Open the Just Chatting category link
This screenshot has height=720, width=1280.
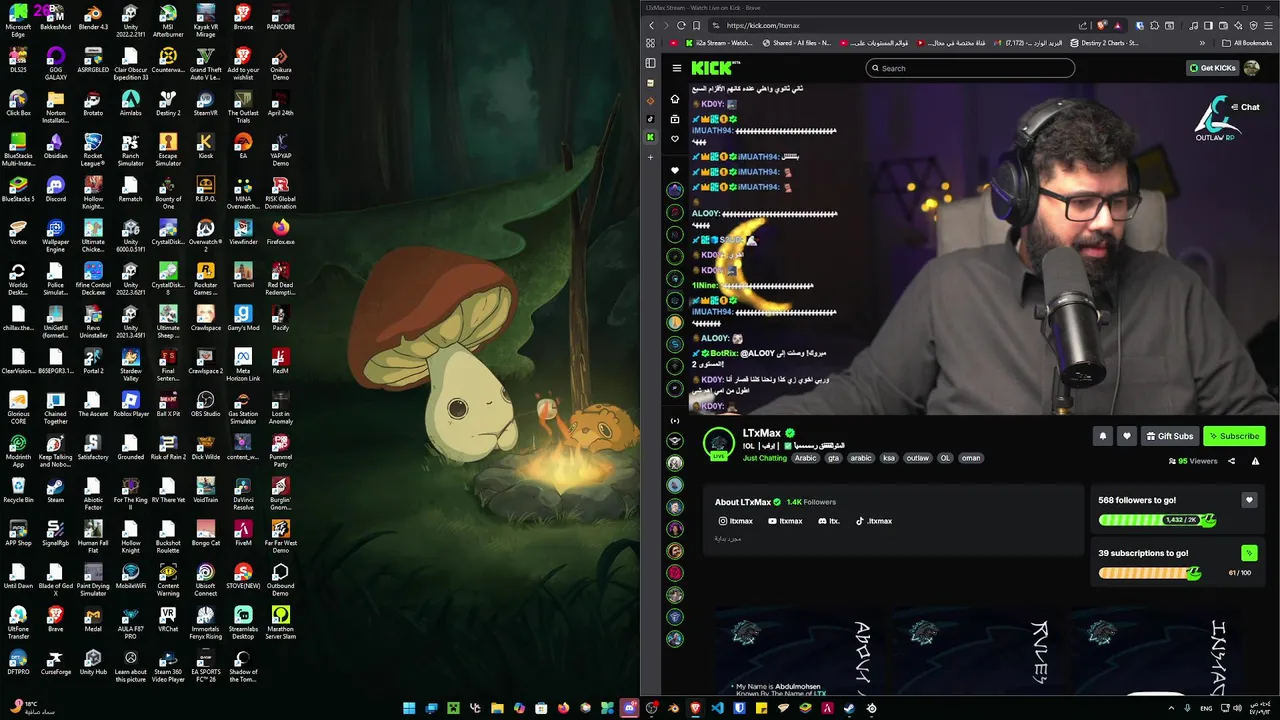point(765,458)
